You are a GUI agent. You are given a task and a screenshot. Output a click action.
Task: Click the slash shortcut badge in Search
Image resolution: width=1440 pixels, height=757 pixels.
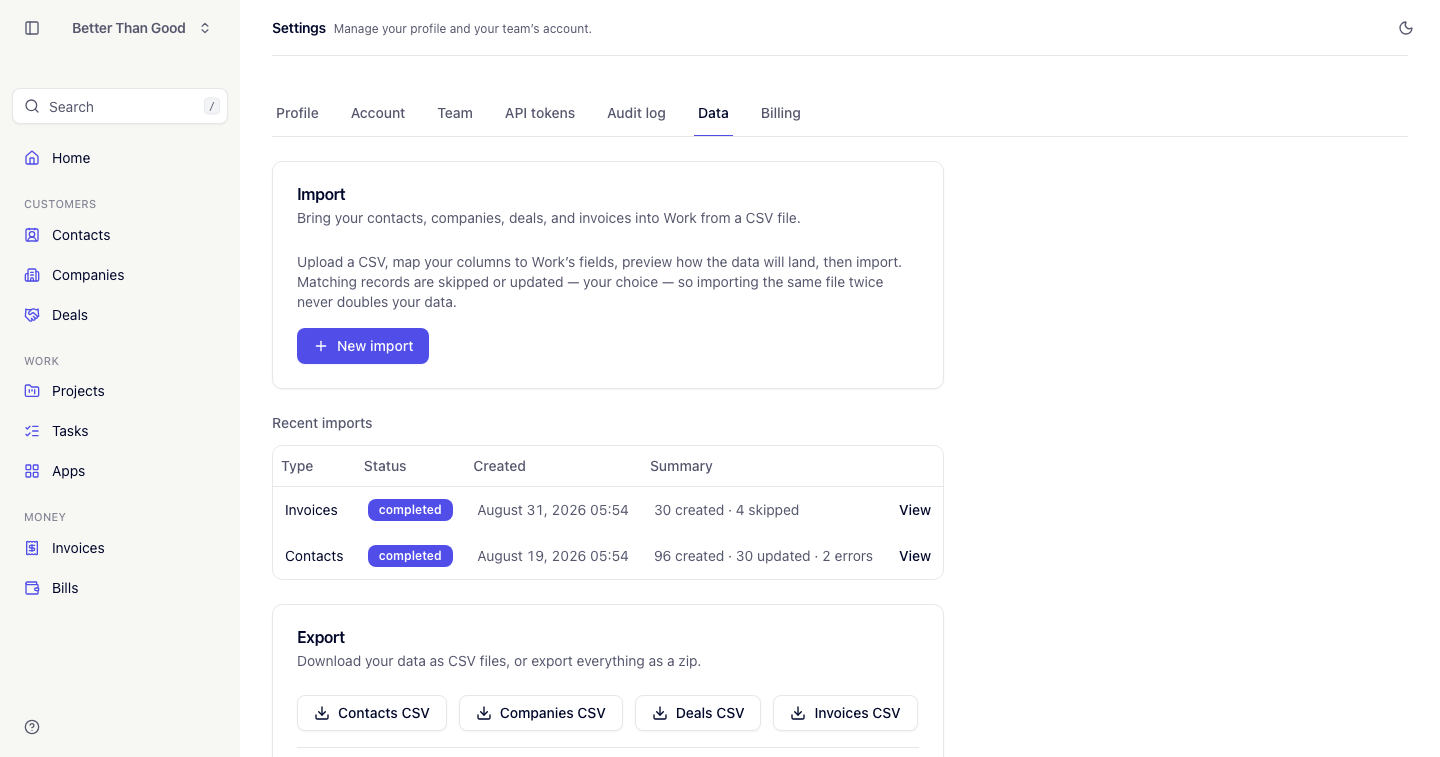211,107
